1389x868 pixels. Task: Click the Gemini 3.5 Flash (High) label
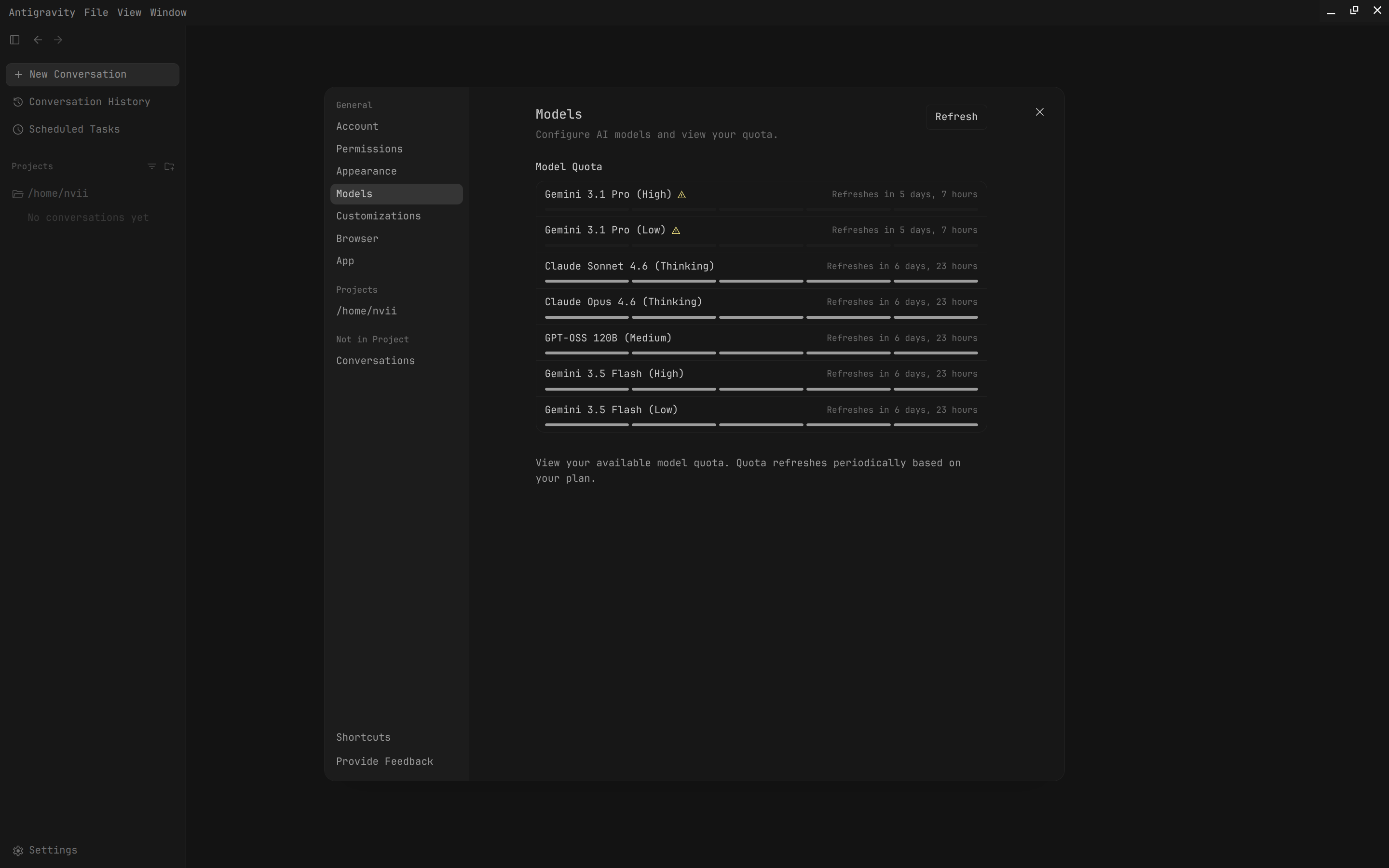coord(614,374)
